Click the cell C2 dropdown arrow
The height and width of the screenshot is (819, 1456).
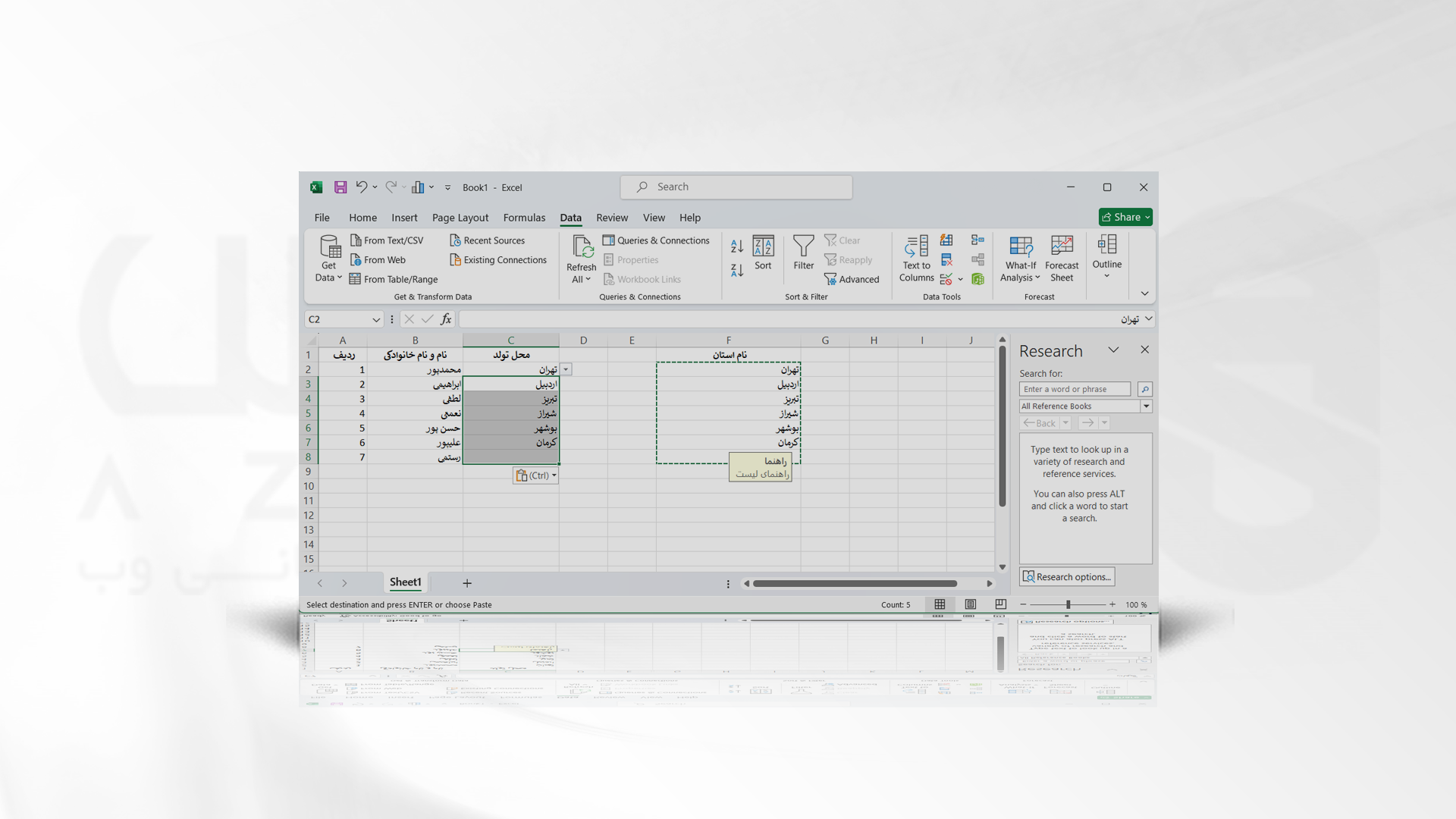(x=566, y=369)
